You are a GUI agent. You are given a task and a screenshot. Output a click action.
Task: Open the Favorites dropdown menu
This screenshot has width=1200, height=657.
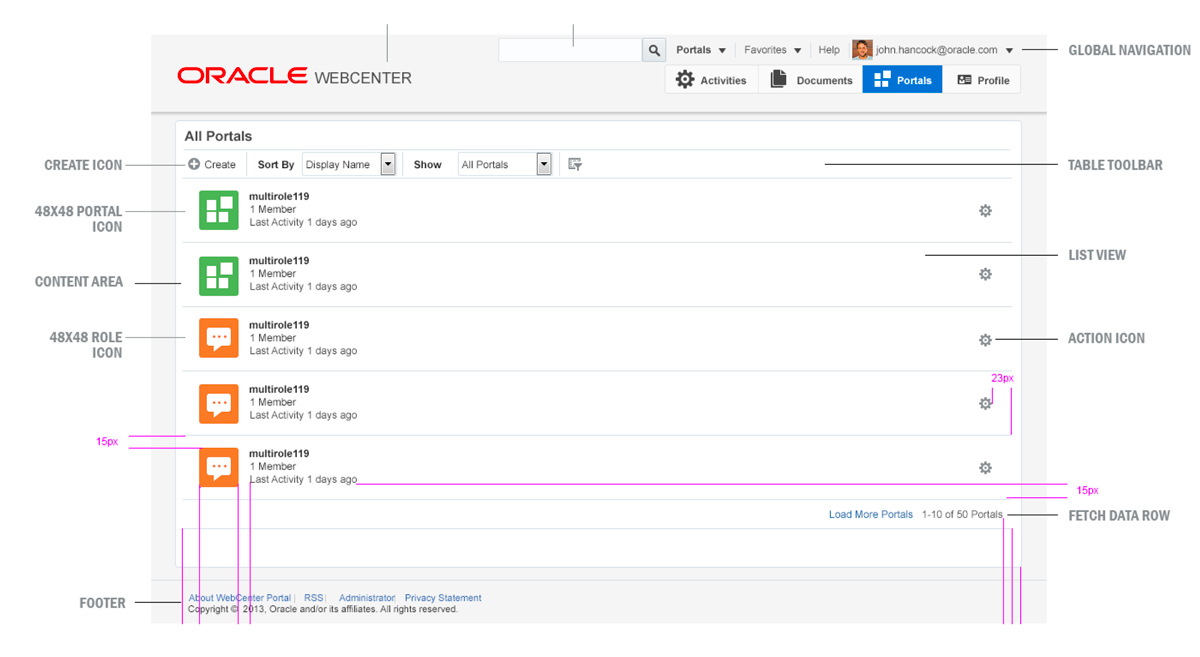[772, 50]
